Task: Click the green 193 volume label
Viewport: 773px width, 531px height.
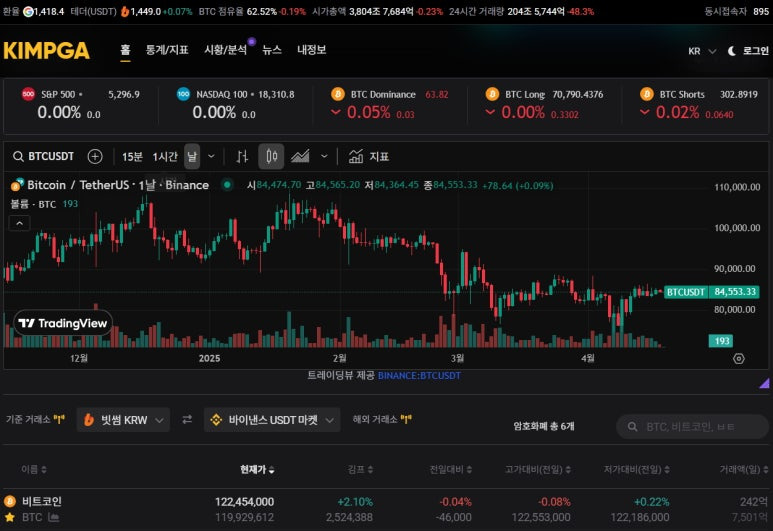Action: [721, 341]
